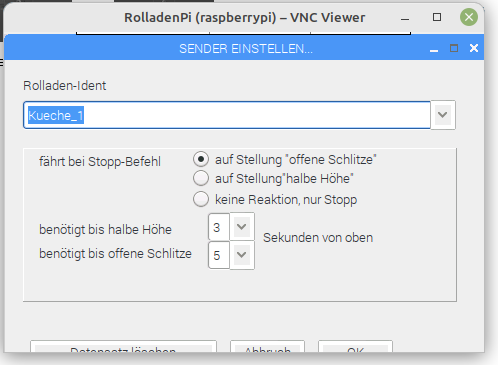Expand the offene Schlitze seconds dropdown
Image resolution: width=498 pixels, height=365 pixels.
pyautogui.click(x=242, y=255)
